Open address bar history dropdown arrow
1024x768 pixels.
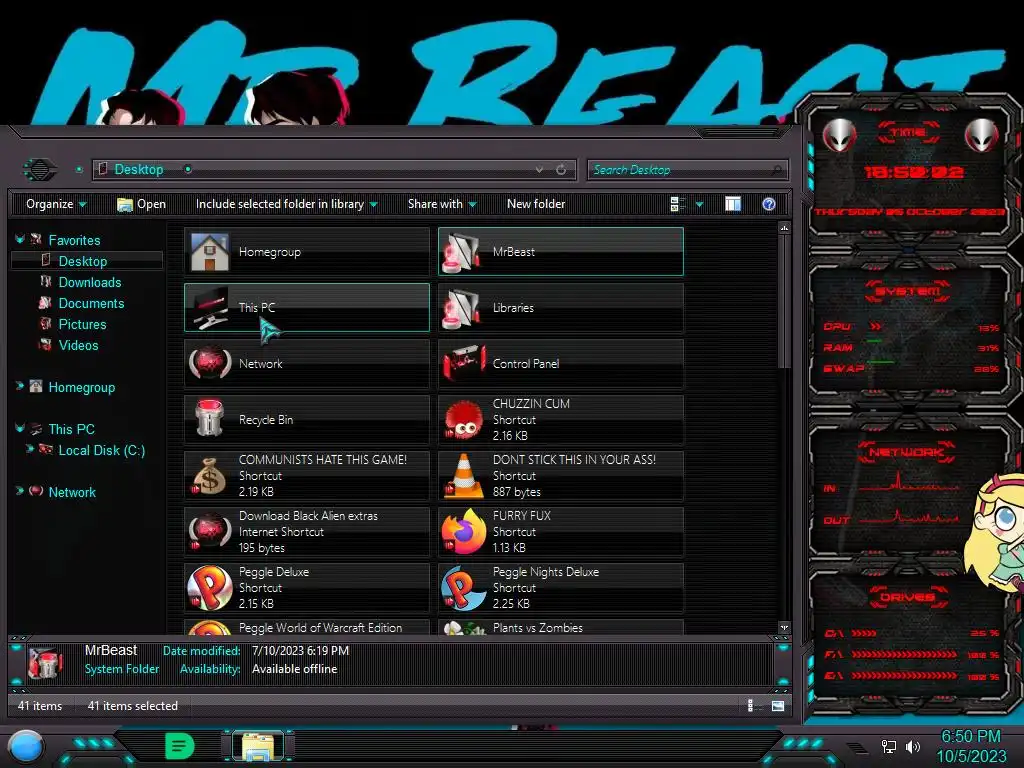tap(539, 170)
